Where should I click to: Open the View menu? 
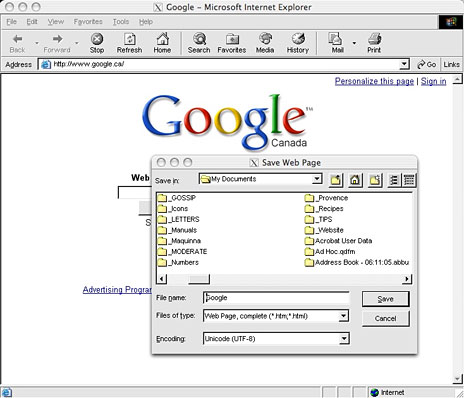pyautogui.click(x=55, y=22)
